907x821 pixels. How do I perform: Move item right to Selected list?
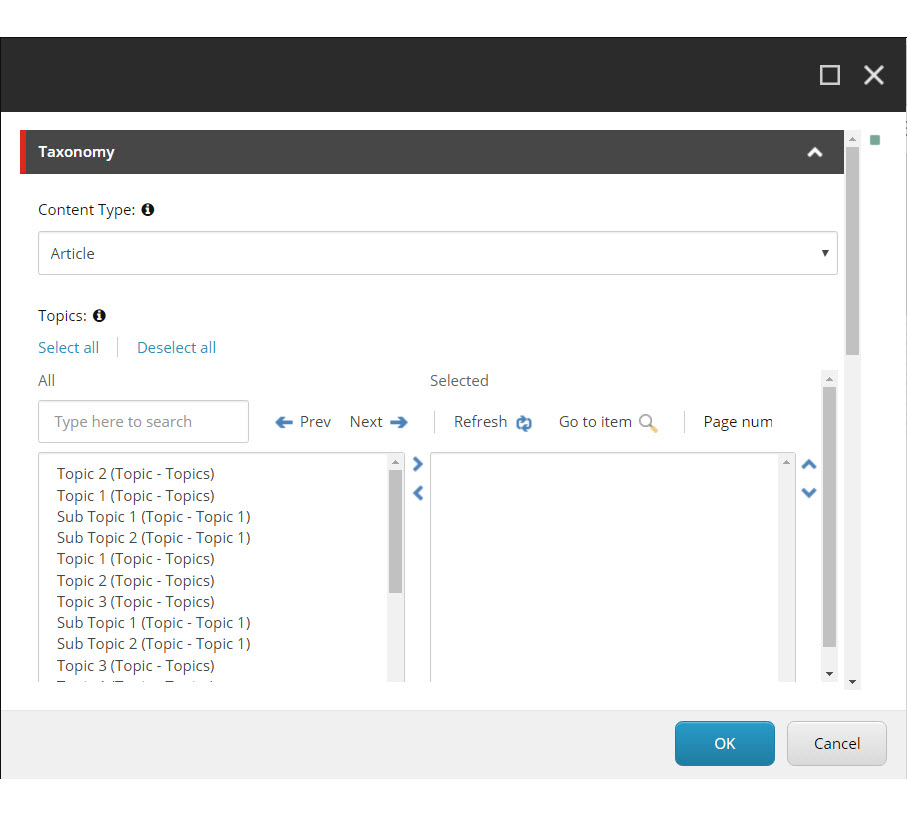[x=418, y=464]
